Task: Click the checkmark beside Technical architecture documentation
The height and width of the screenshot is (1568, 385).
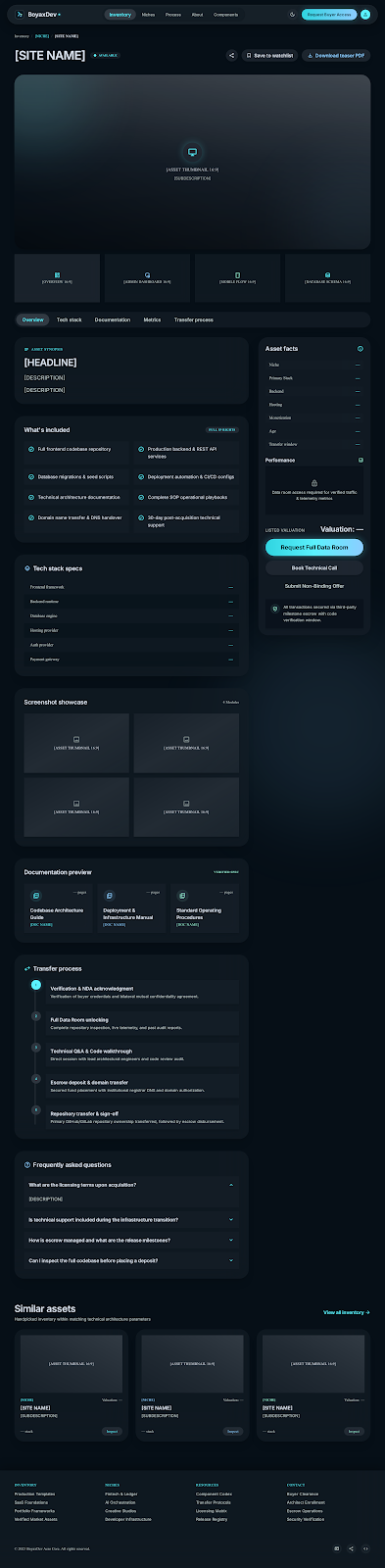Action: 31,497
